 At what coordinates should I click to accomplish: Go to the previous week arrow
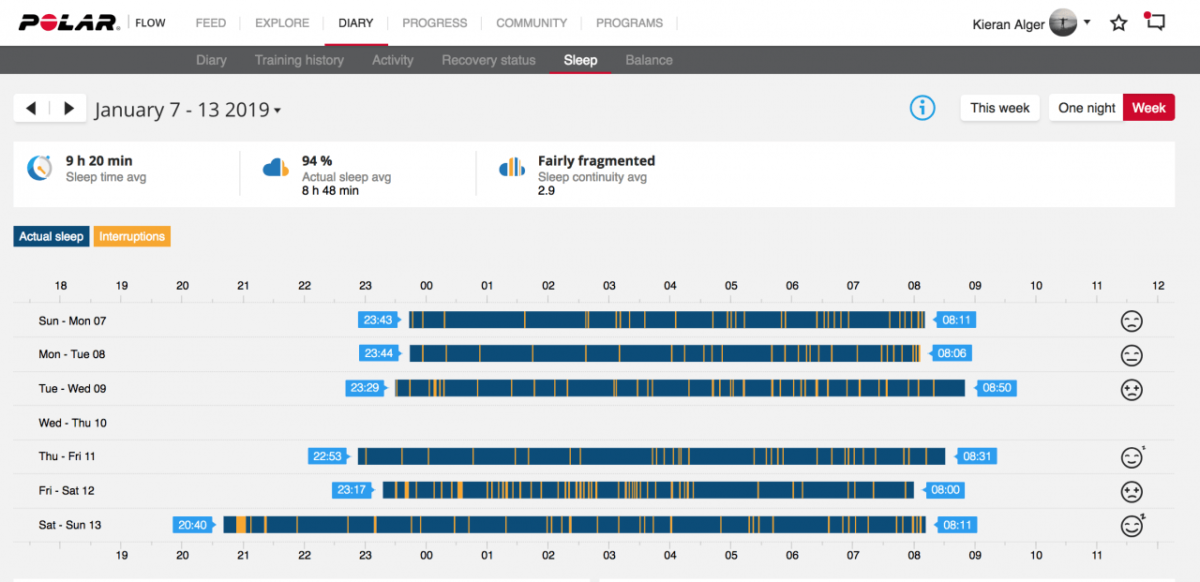31,108
